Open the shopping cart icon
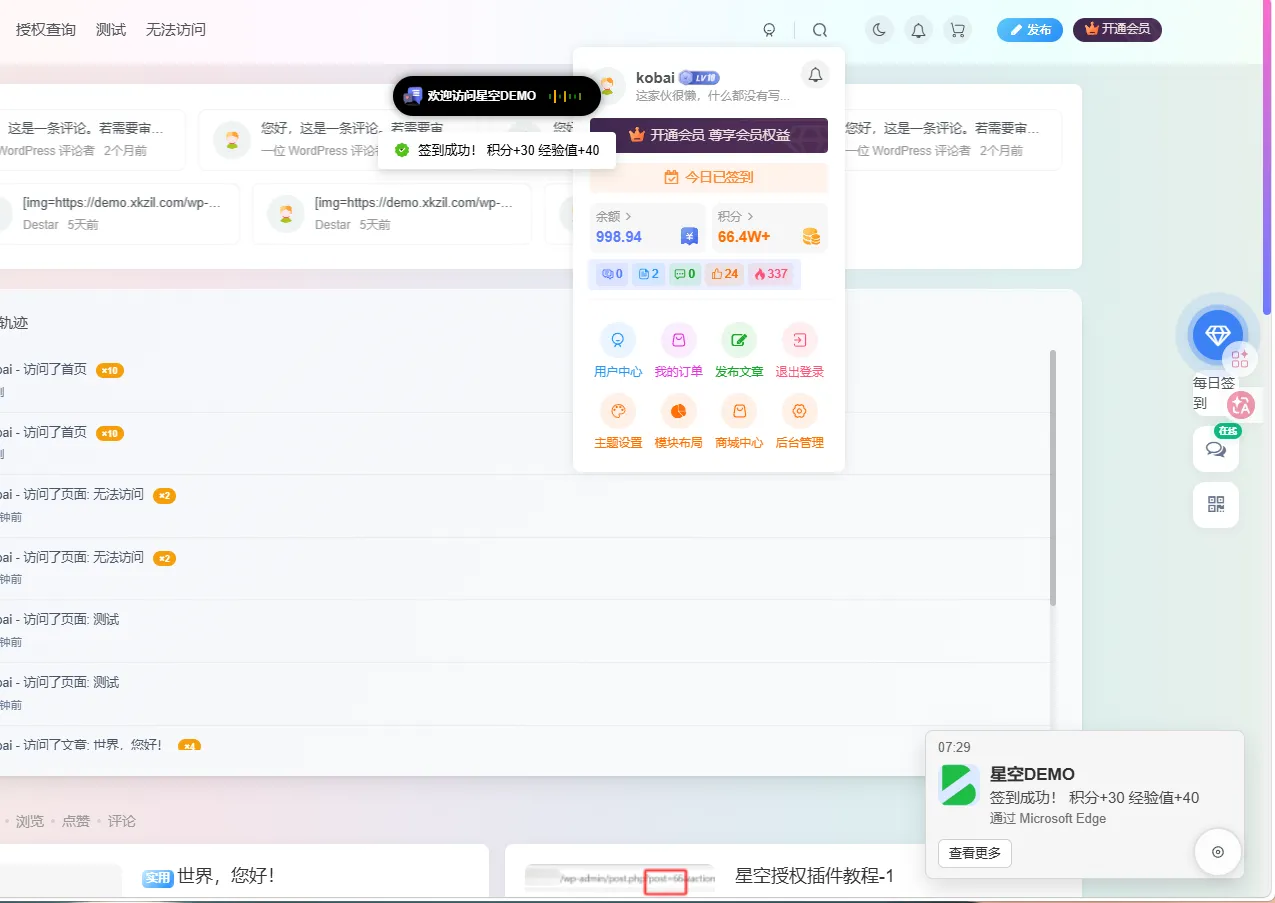This screenshot has width=1275, height=903. (x=958, y=29)
